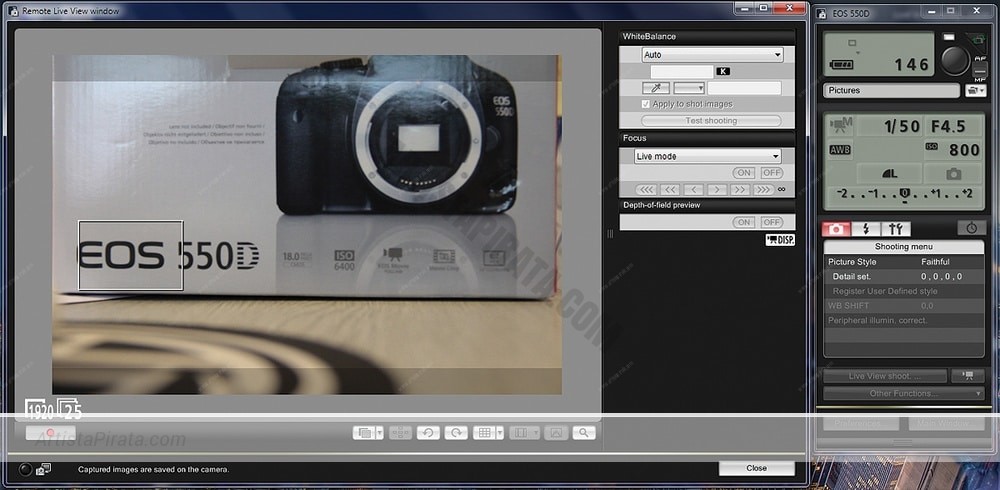The width and height of the screenshot is (1000, 490).
Task: Click the movie camera button in EOS 550D window
Action: (x=968, y=376)
